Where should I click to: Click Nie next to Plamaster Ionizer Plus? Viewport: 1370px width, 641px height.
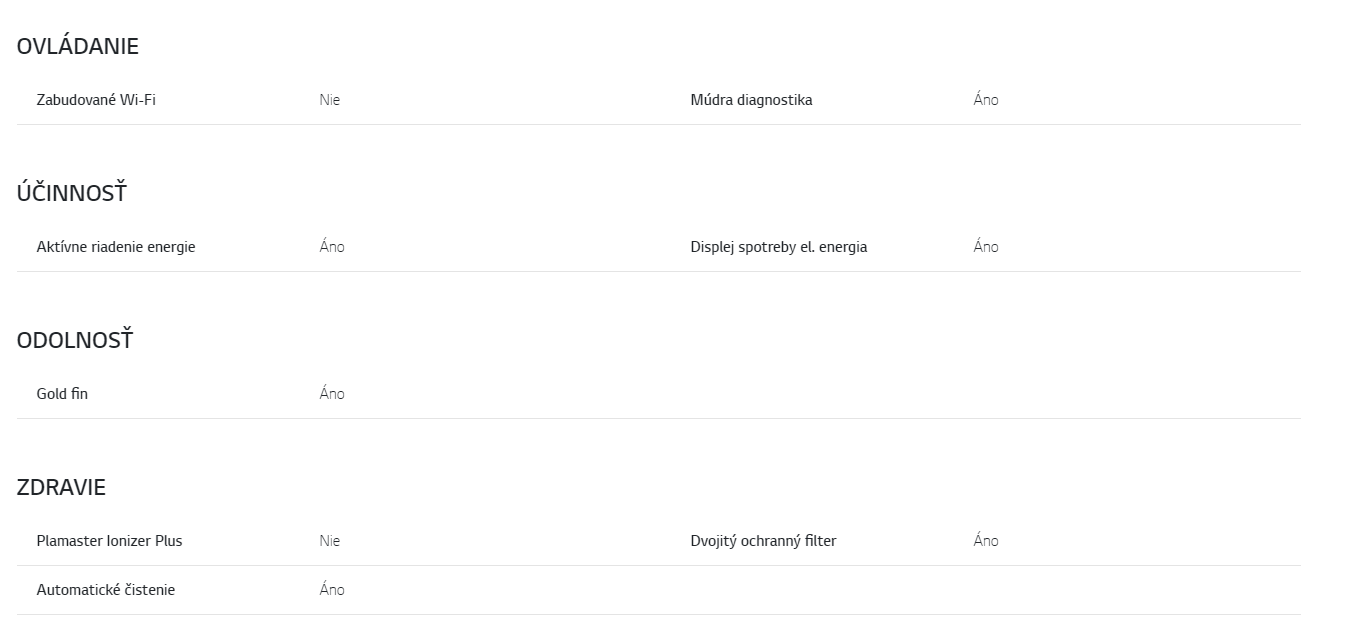[x=330, y=541]
